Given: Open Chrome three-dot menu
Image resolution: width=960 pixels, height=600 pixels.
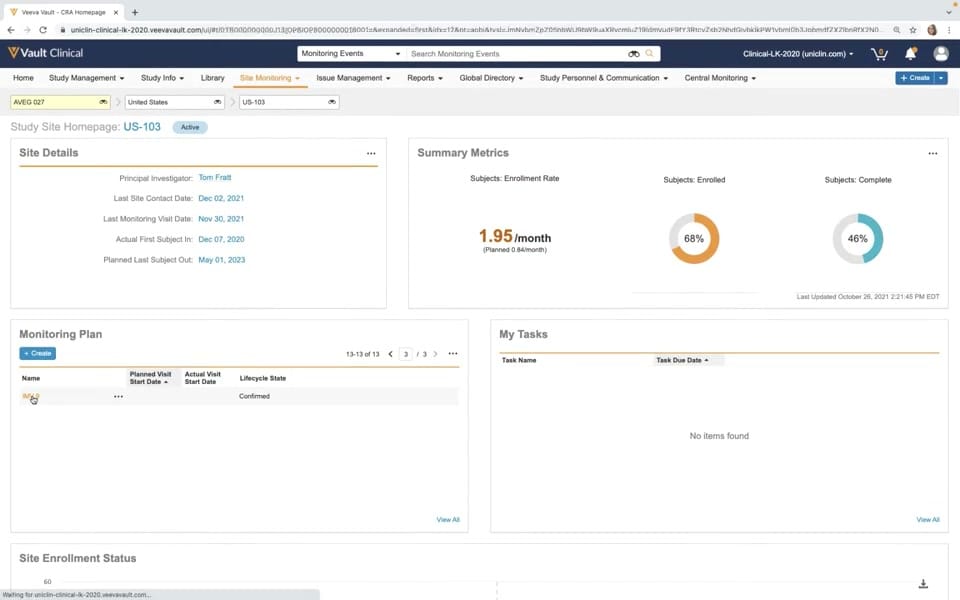Looking at the screenshot, I should 949,29.
